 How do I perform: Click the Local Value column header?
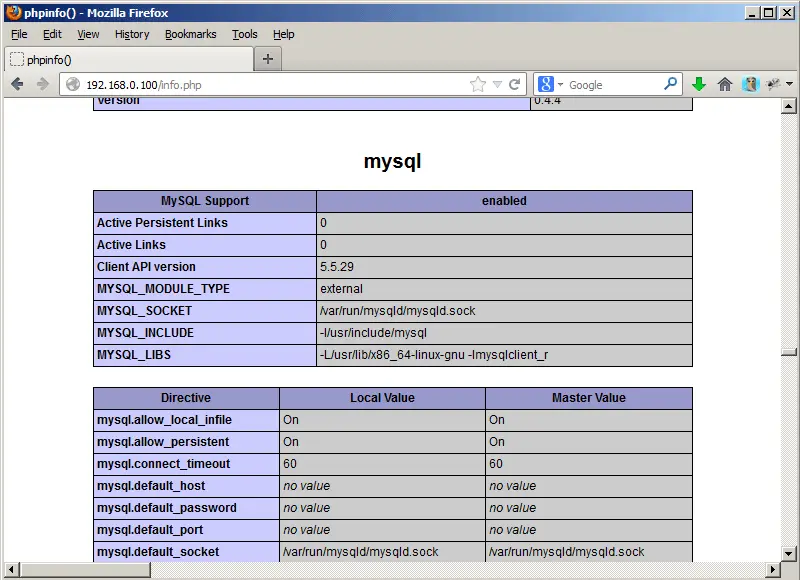(382, 398)
